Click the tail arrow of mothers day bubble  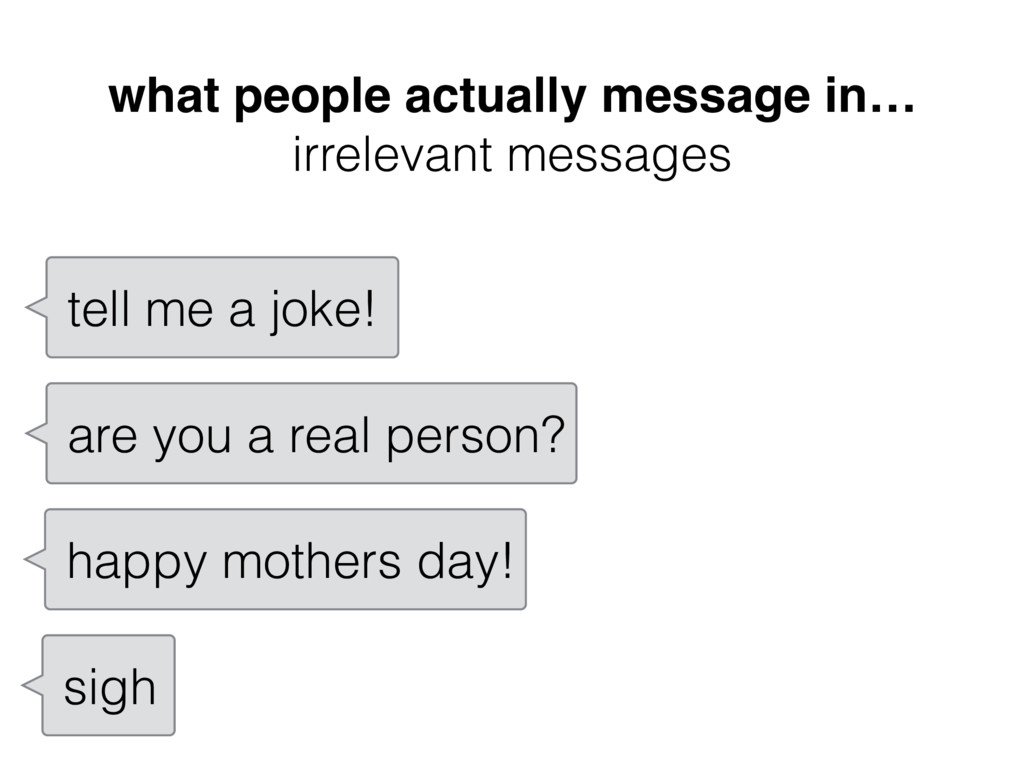35,559
